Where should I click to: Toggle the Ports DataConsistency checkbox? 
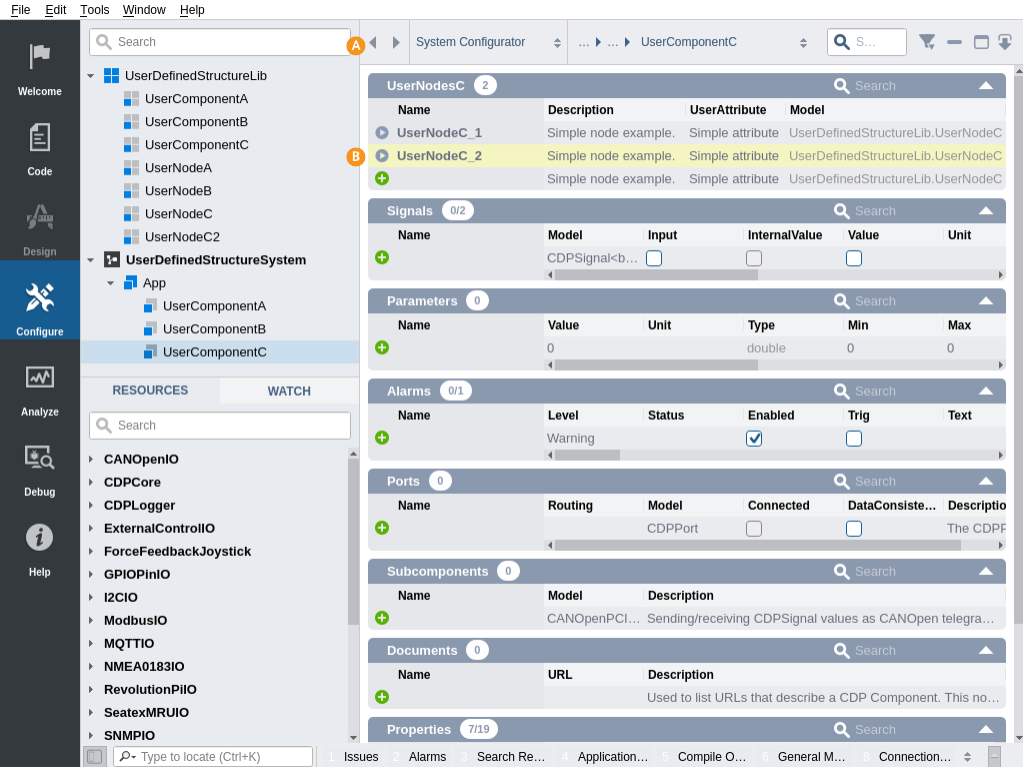tap(853, 528)
